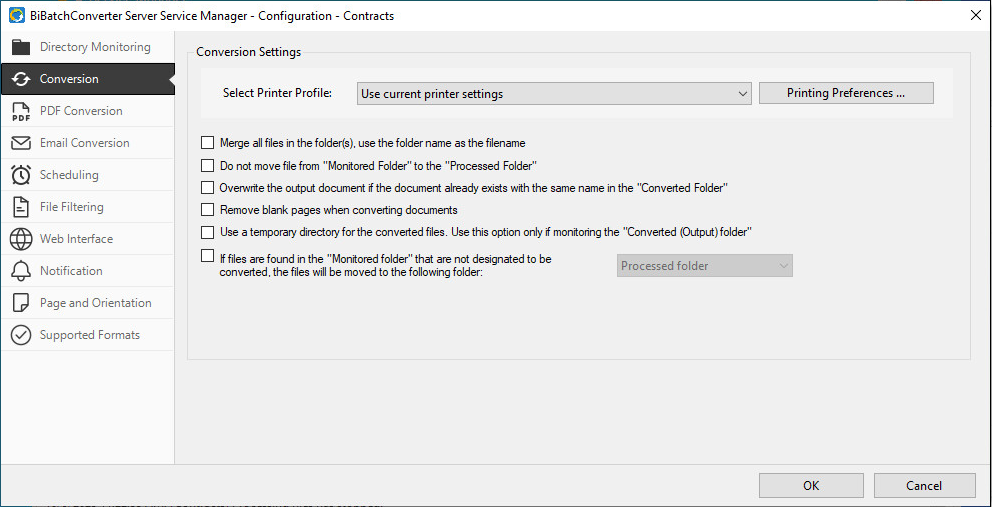The width and height of the screenshot is (992, 507).
Task: Click the Email Conversion envelope icon
Action: [21, 143]
